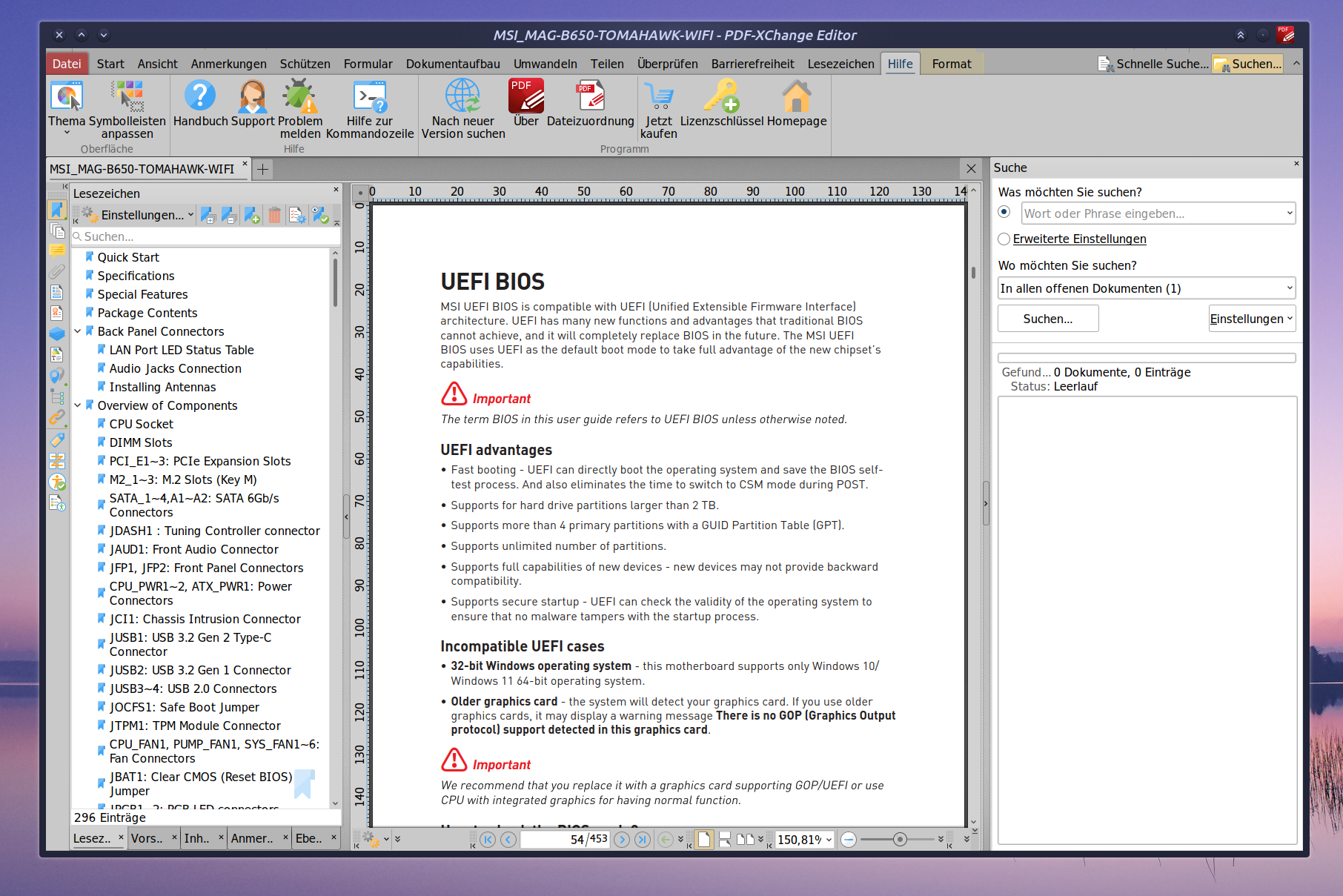Open Einstellungen dropdown in Suche panel
Viewport: 1343px width, 896px height.
click(x=1252, y=319)
